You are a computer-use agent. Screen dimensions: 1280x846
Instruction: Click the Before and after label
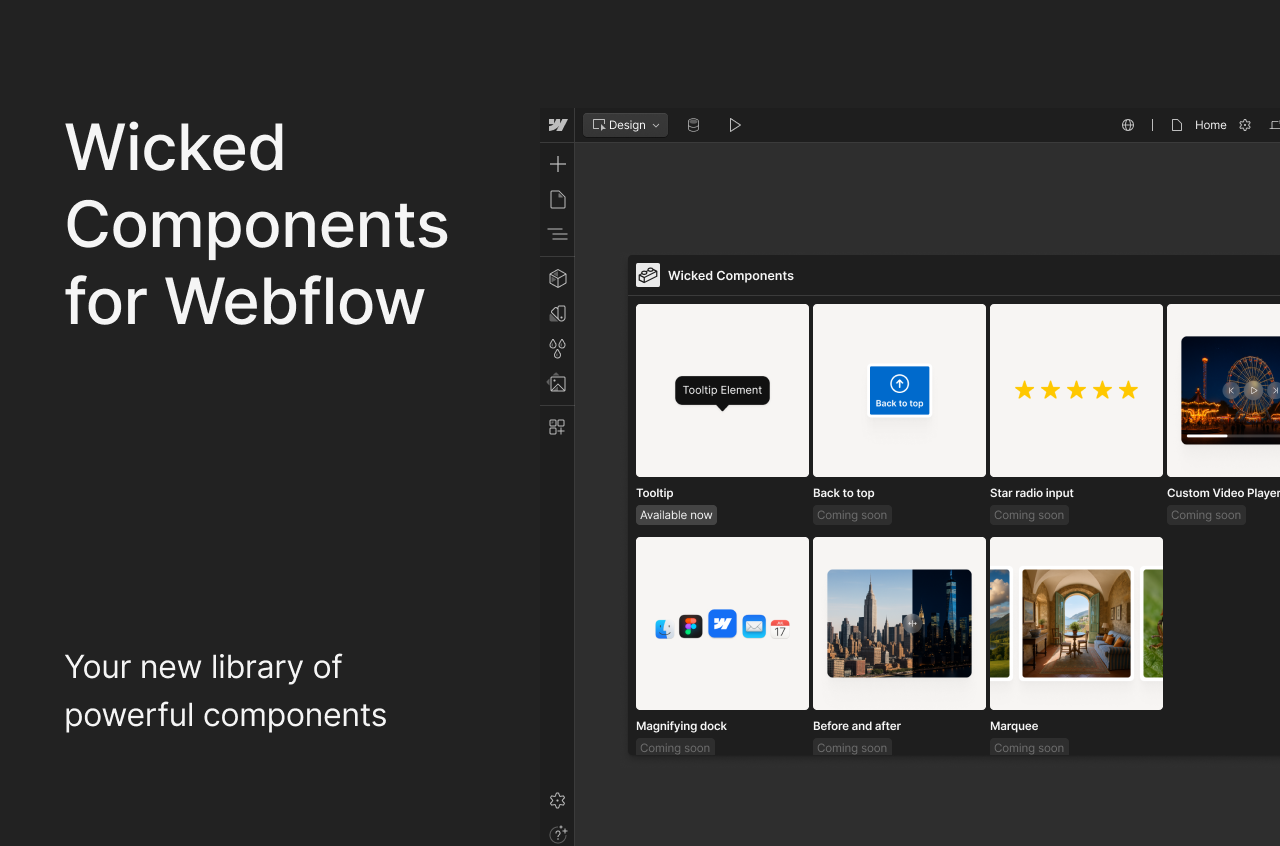click(857, 726)
